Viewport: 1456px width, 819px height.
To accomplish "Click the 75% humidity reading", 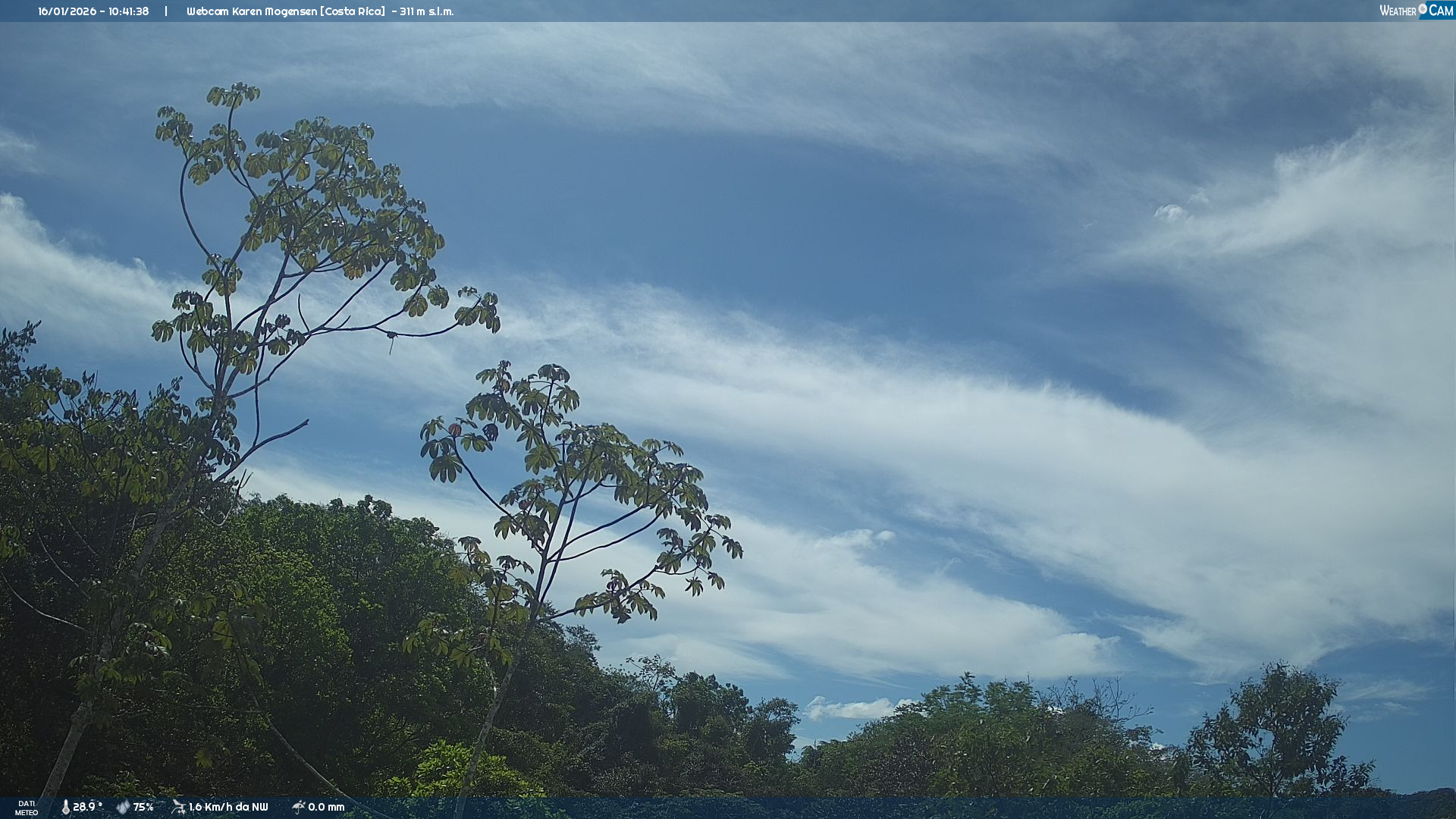I will coord(143,807).
